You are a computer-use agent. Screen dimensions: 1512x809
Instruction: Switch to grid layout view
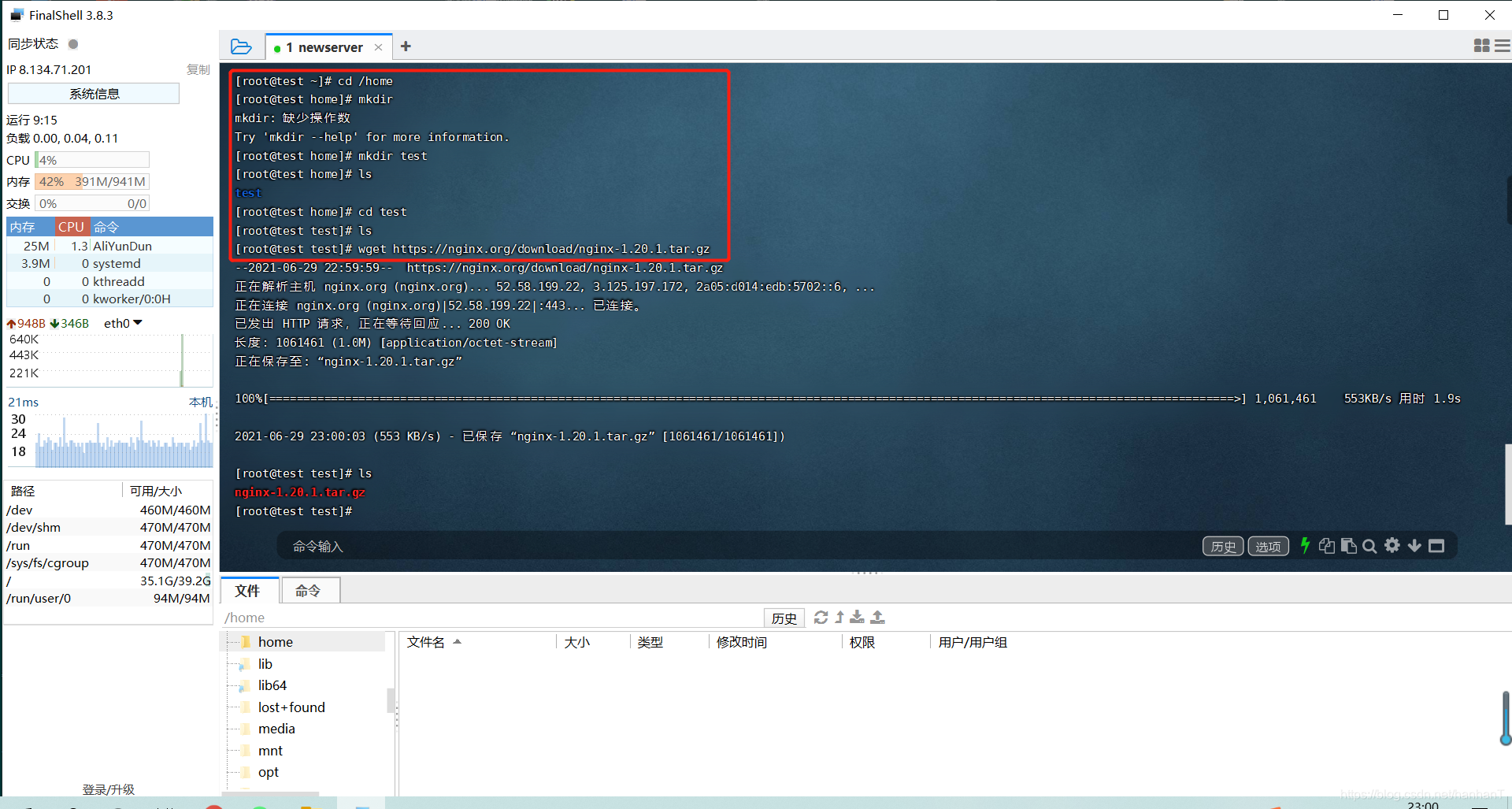point(1481,46)
